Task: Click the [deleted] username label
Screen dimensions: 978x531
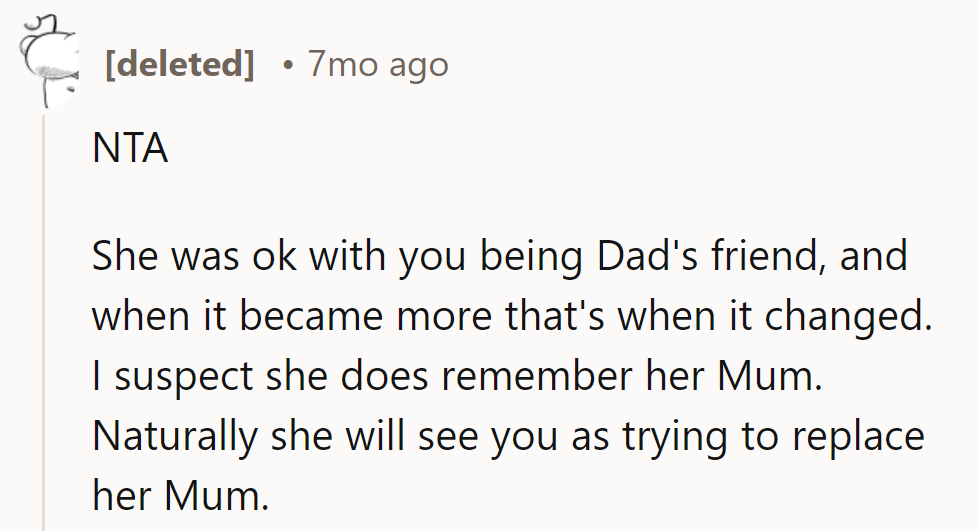Action: [x=179, y=66]
